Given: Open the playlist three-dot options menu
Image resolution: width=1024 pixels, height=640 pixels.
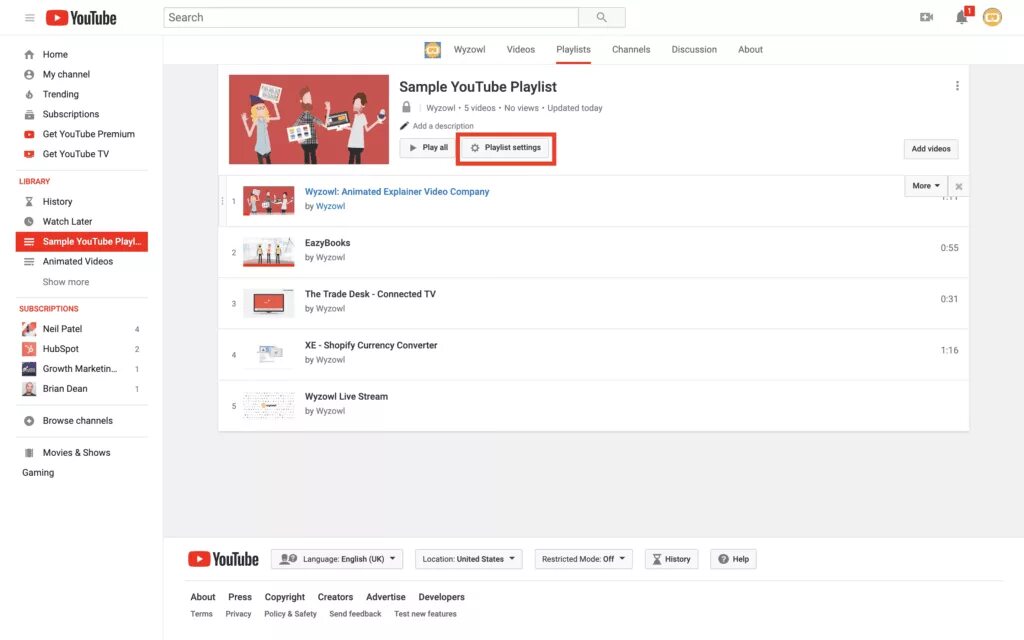Looking at the screenshot, I should coord(957,86).
